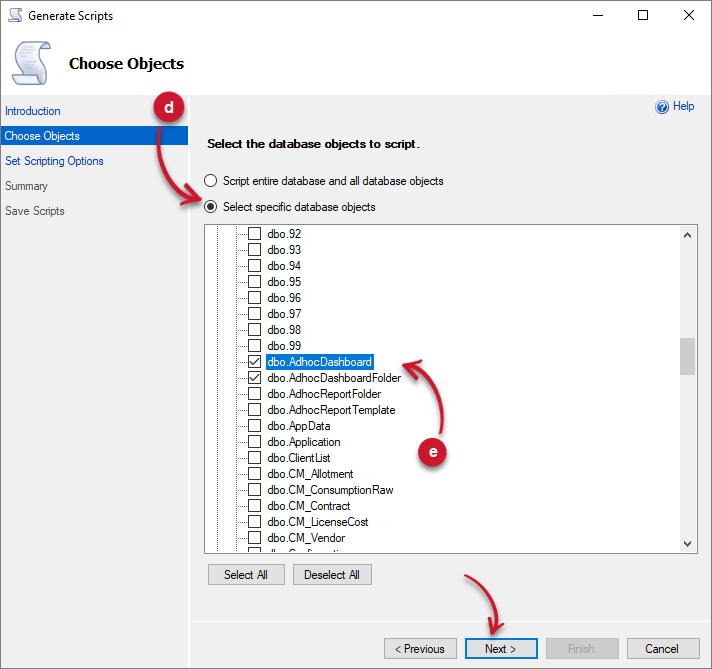Check the dbo.98 checkbox

[254, 329]
